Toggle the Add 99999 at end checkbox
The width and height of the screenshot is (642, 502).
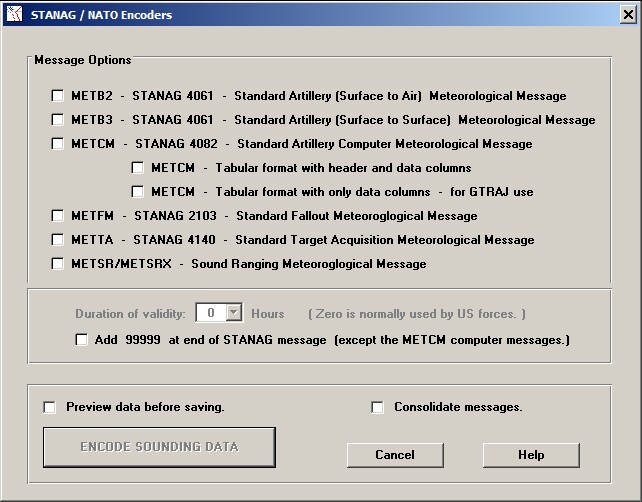(81, 340)
